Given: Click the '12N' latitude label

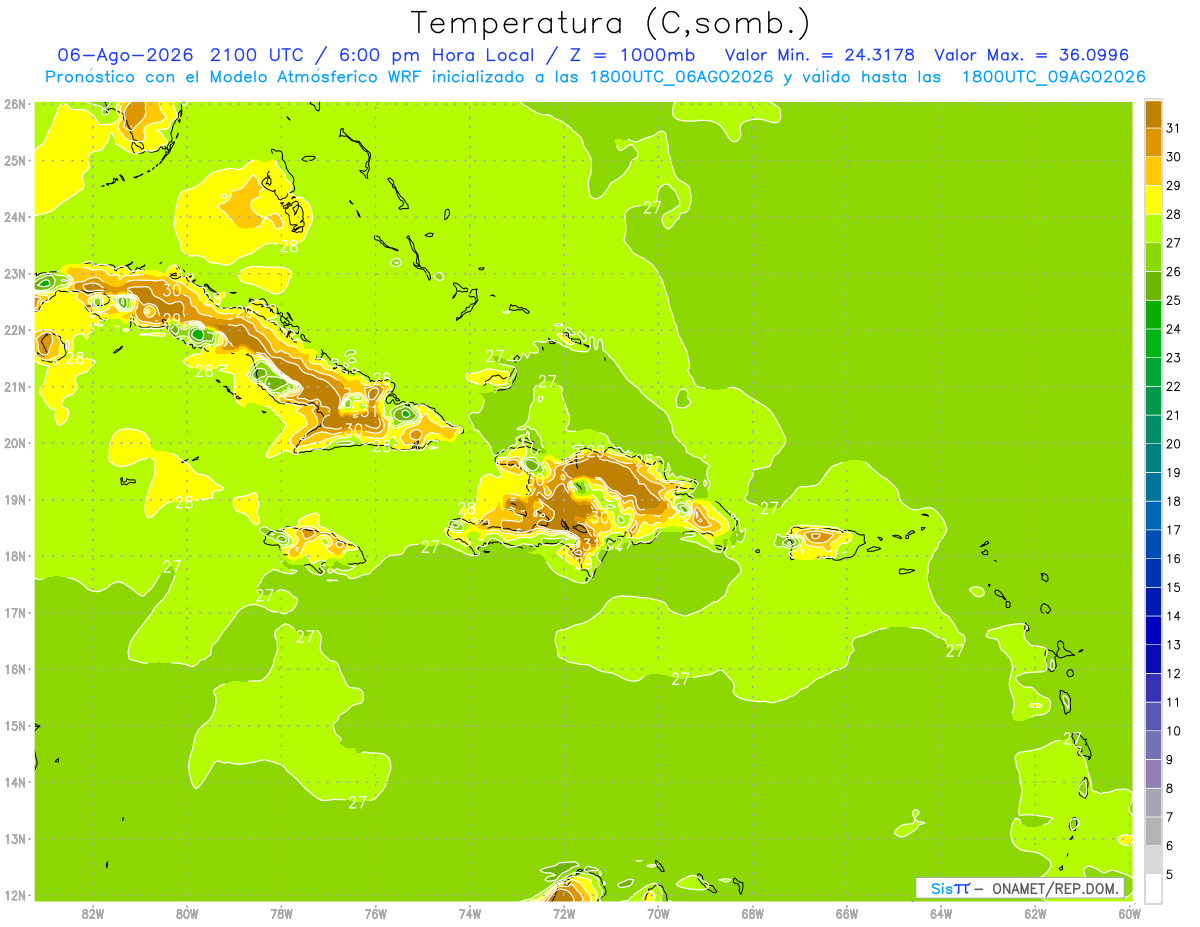Looking at the screenshot, I should pos(14,895).
